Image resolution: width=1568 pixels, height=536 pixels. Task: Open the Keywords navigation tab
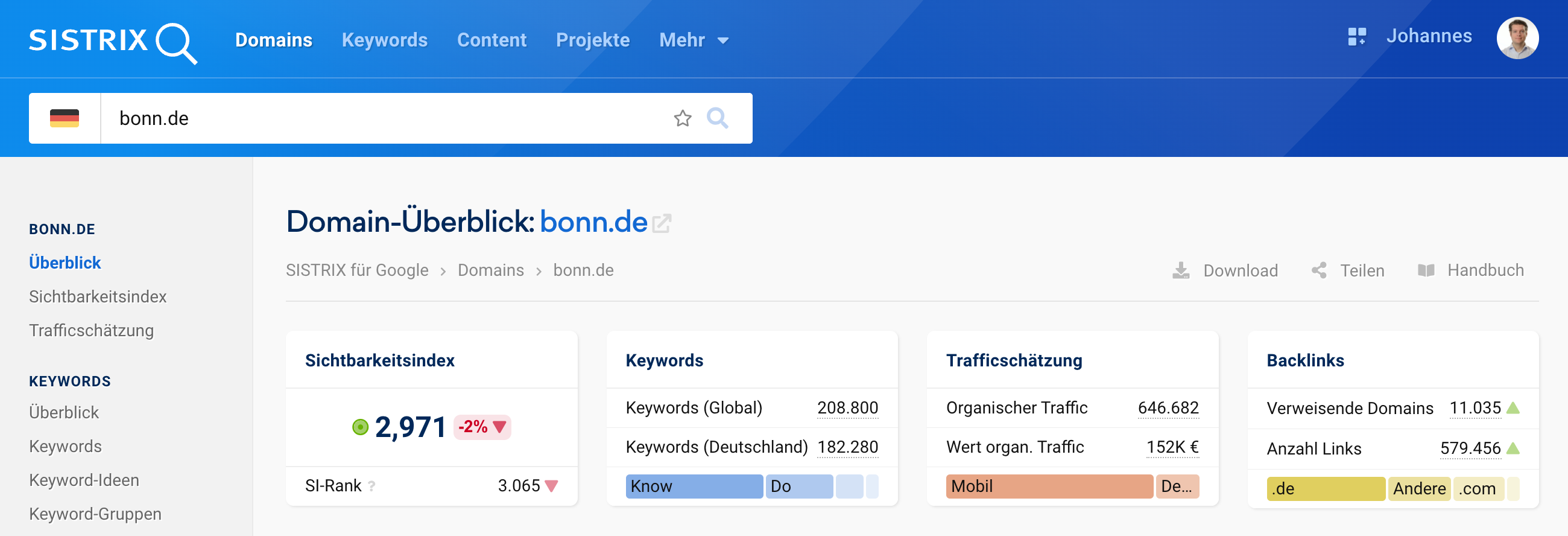pos(384,40)
